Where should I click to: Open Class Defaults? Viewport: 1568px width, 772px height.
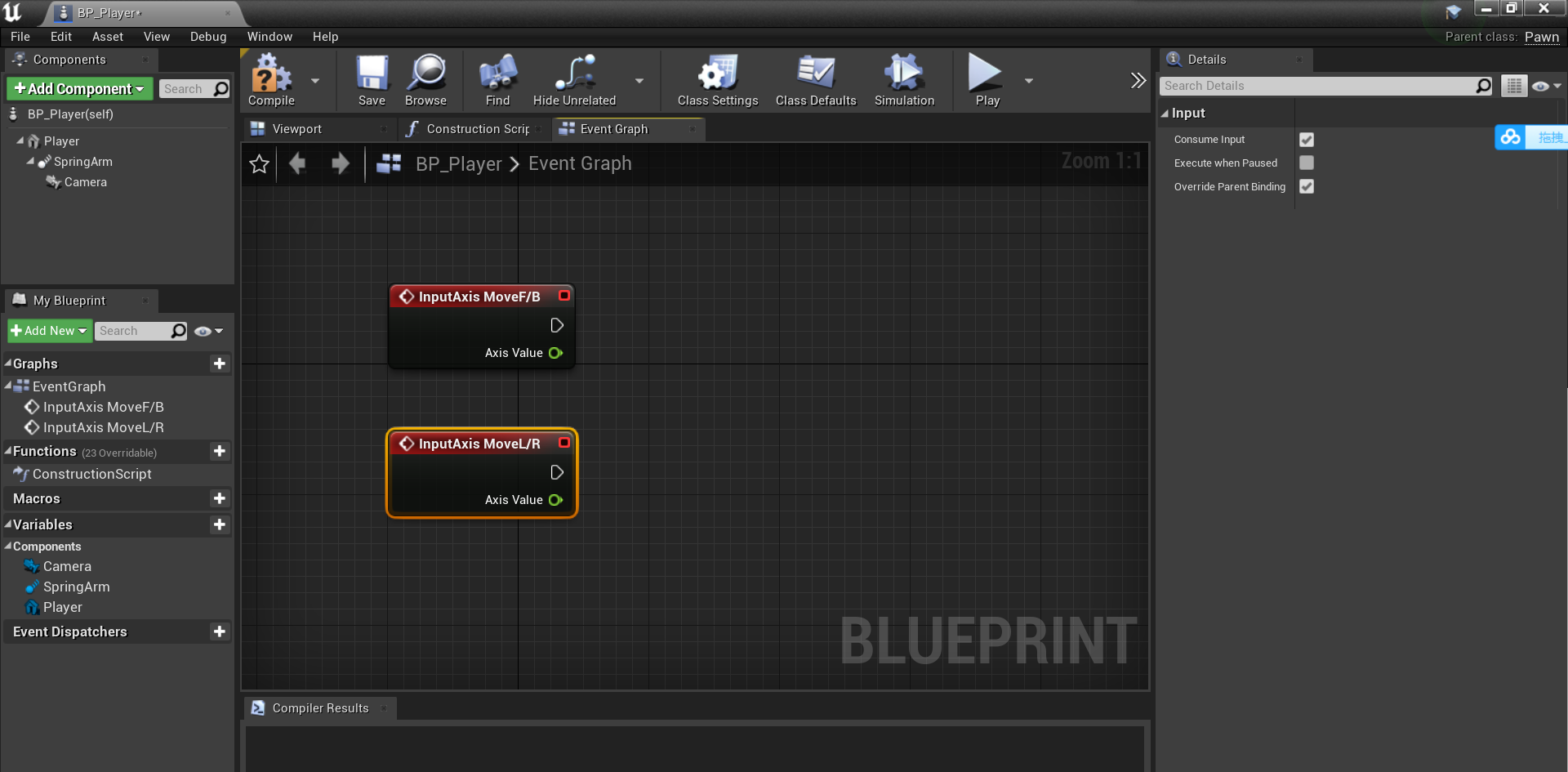[816, 80]
